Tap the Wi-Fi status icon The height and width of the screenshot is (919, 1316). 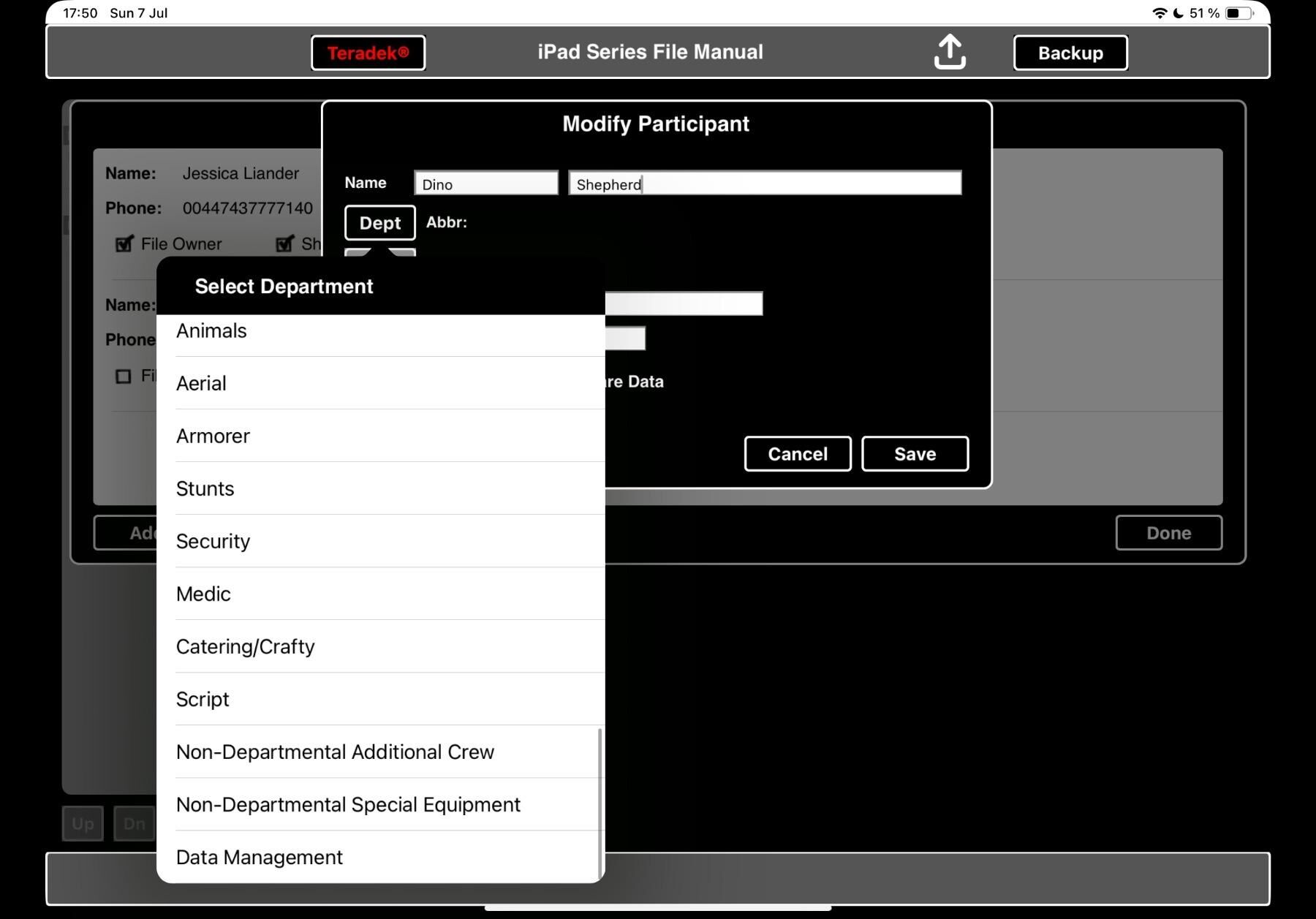coord(1159,13)
